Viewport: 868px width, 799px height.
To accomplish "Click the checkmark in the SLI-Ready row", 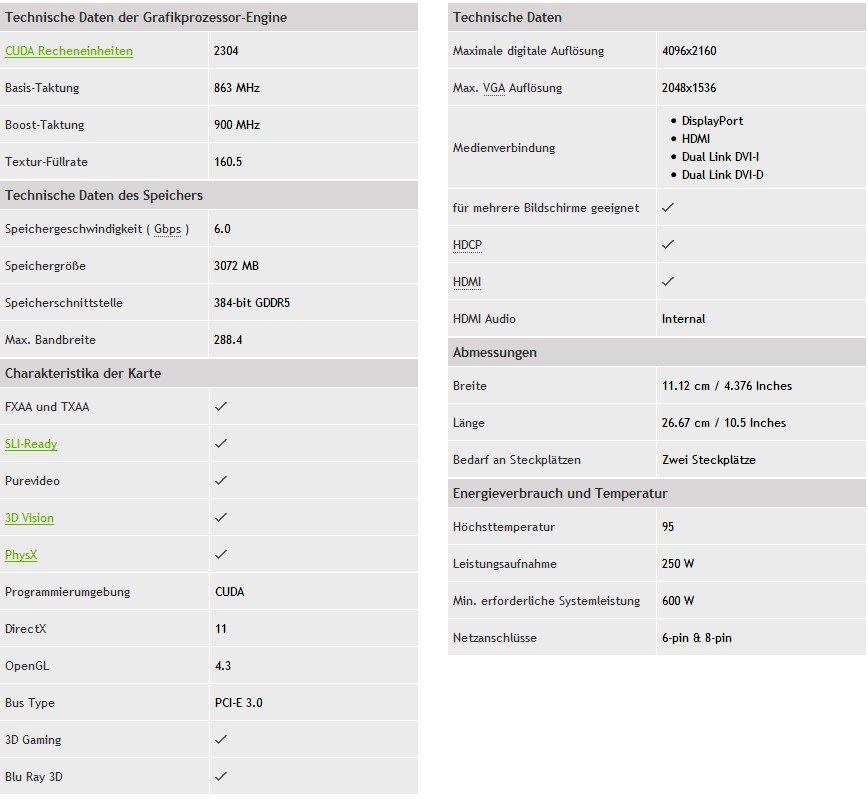I will tap(221, 444).
